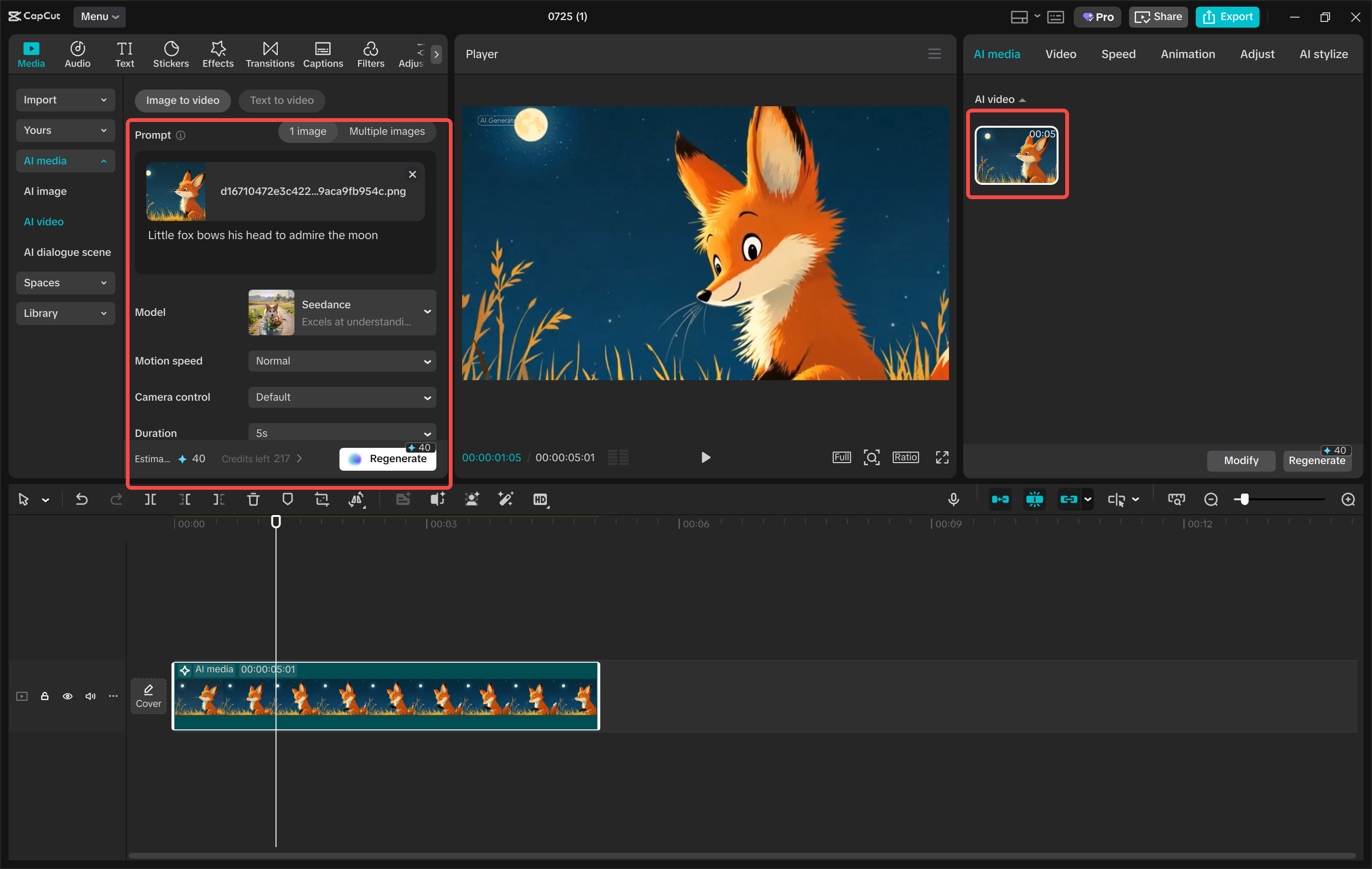1372x869 pixels.
Task: Click the timeline zoom slider handle
Action: coord(1244,500)
